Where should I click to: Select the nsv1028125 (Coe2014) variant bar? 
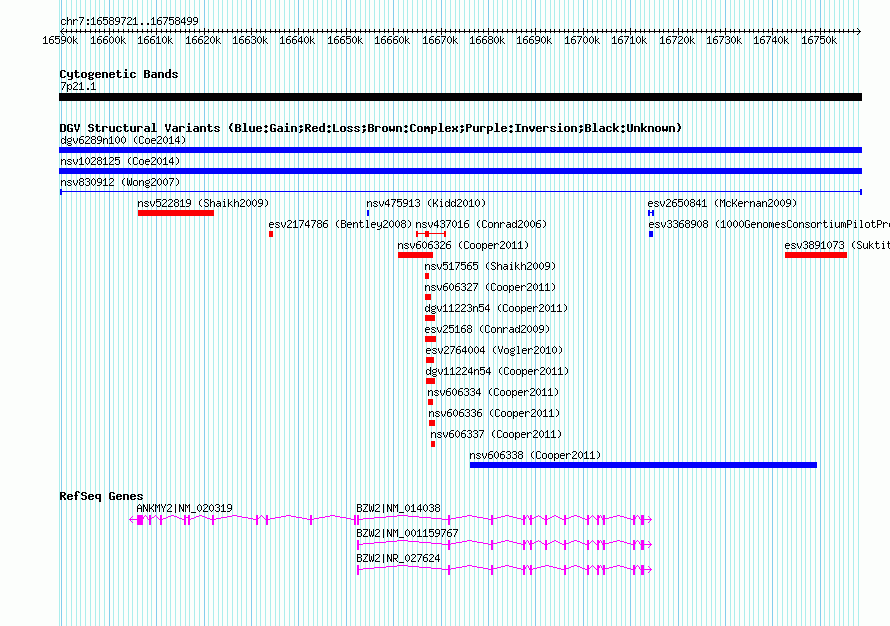point(460,171)
